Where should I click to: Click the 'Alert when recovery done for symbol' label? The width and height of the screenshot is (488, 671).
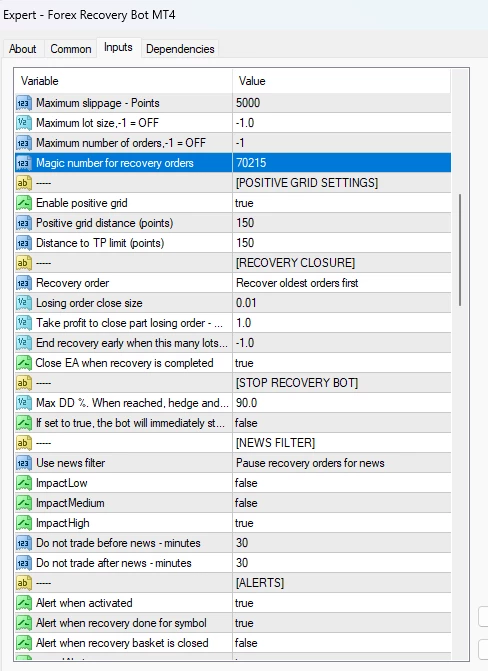pos(121,623)
